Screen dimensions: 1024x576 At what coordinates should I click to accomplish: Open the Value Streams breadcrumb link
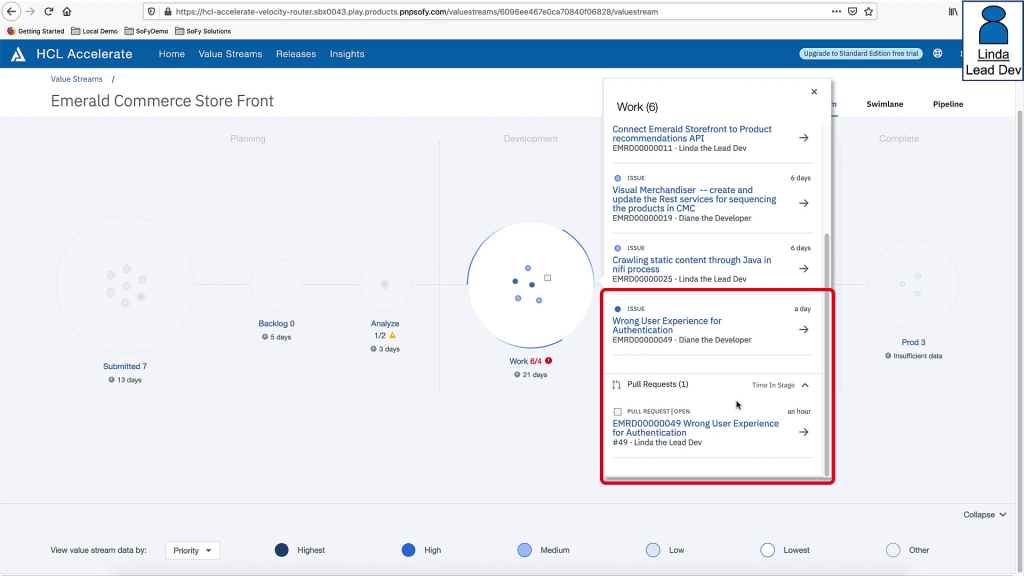(x=77, y=79)
